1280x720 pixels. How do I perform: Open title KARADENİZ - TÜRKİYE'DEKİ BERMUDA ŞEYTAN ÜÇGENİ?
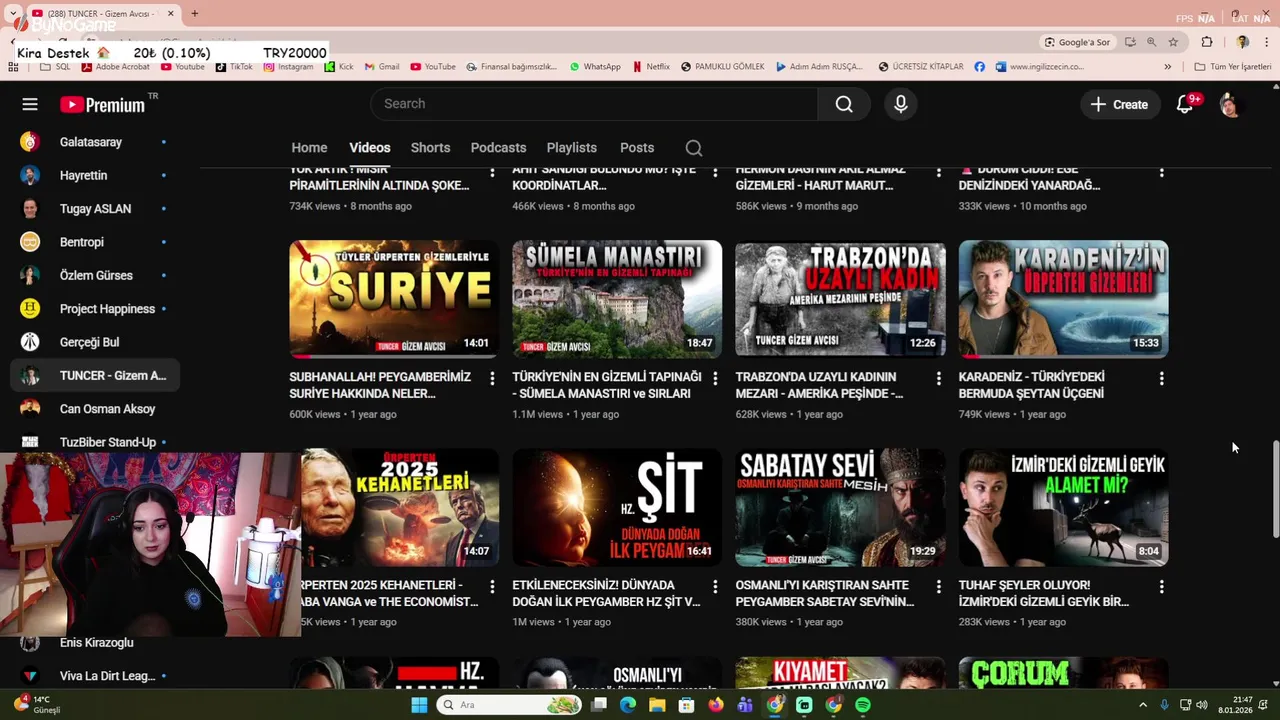click(x=1032, y=385)
